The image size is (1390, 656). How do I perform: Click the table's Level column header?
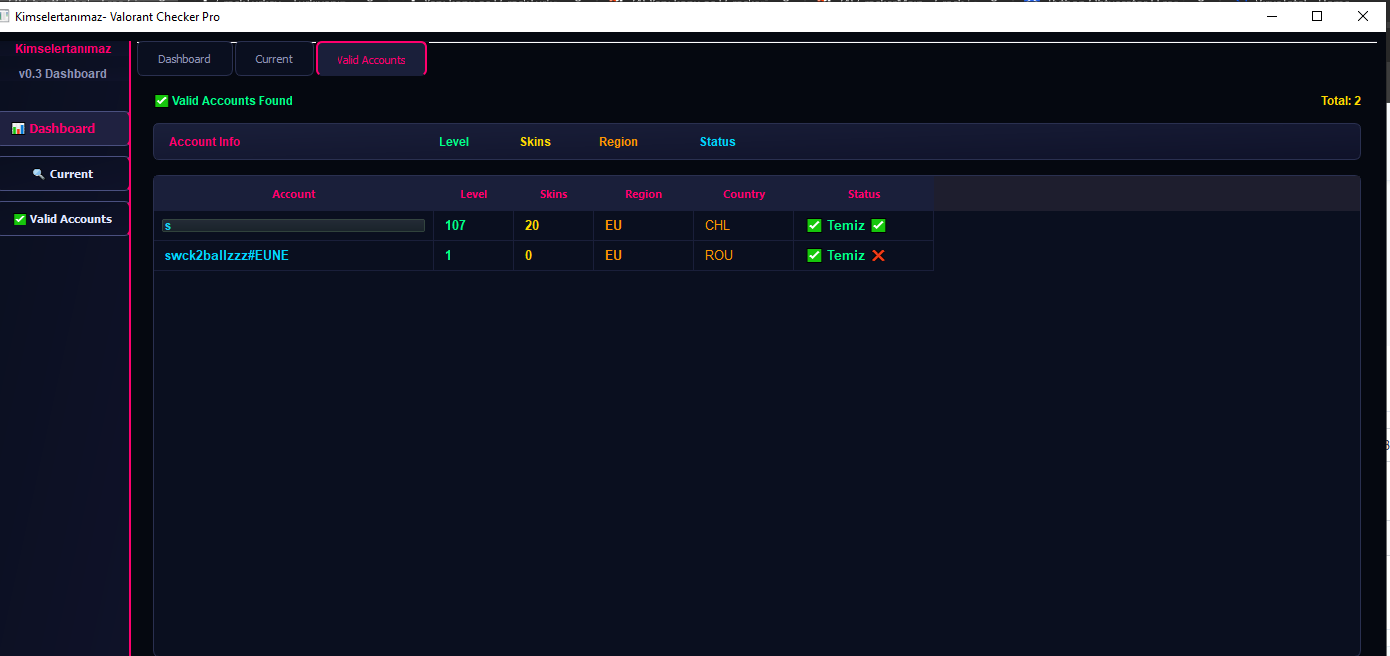[474, 194]
